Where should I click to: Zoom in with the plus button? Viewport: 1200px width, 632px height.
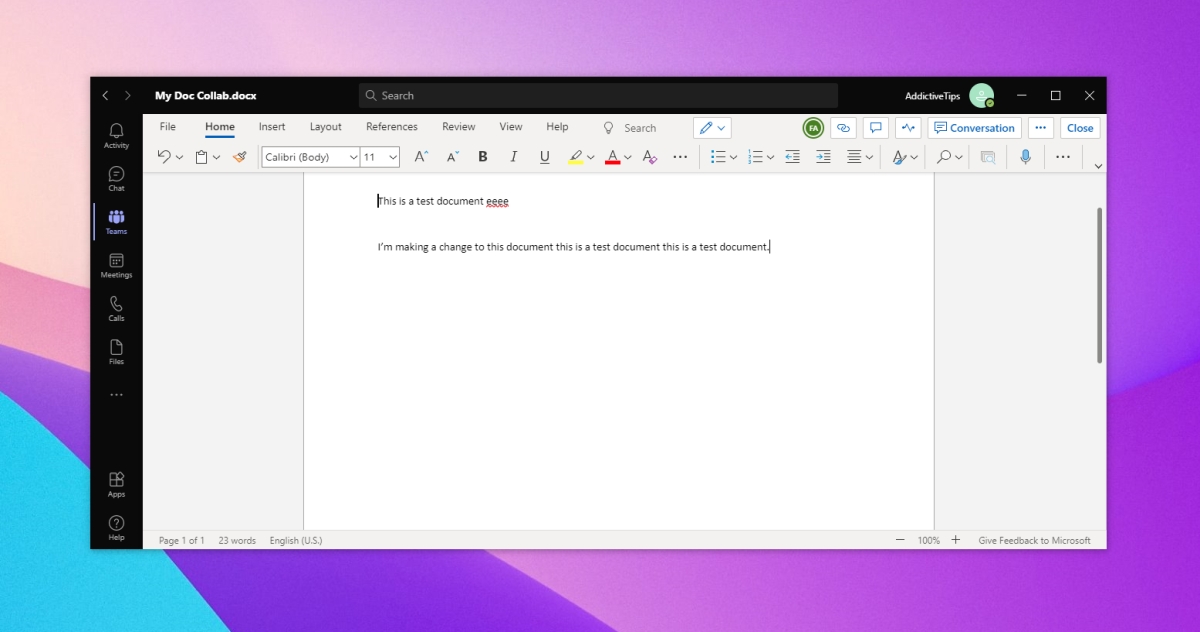(x=955, y=540)
